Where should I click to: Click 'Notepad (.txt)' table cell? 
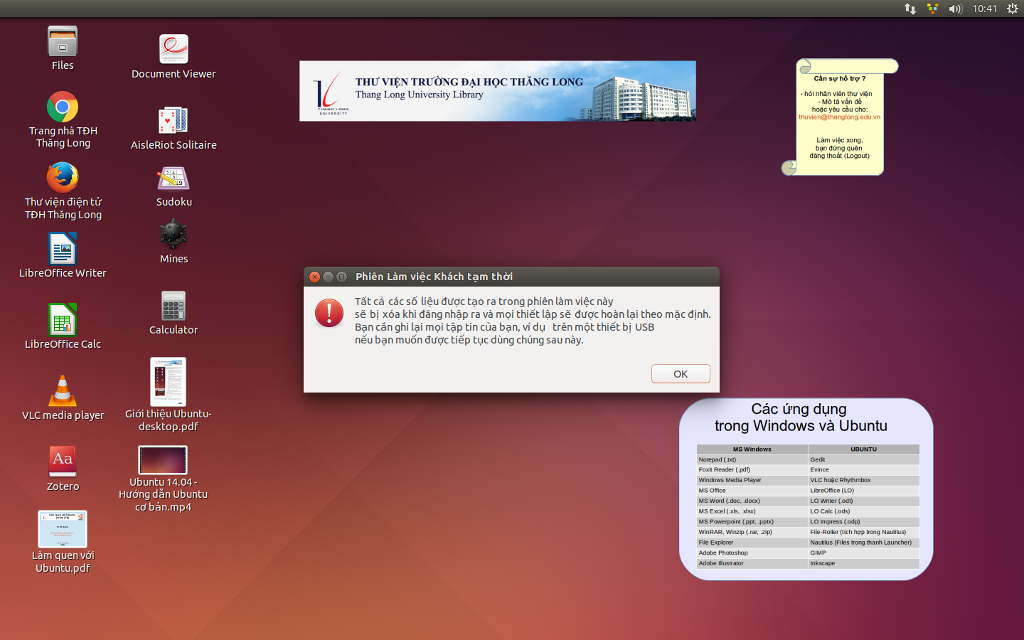click(752, 460)
